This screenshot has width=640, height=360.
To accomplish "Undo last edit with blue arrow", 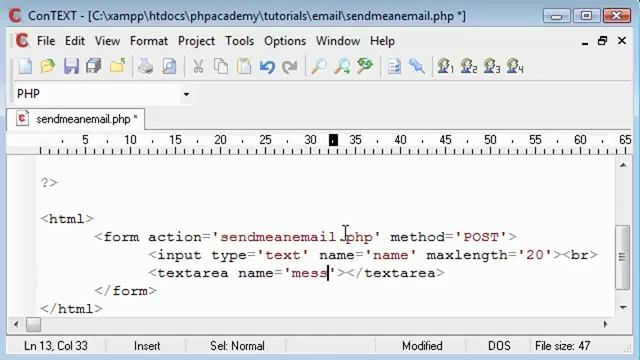I will pos(267,66).
